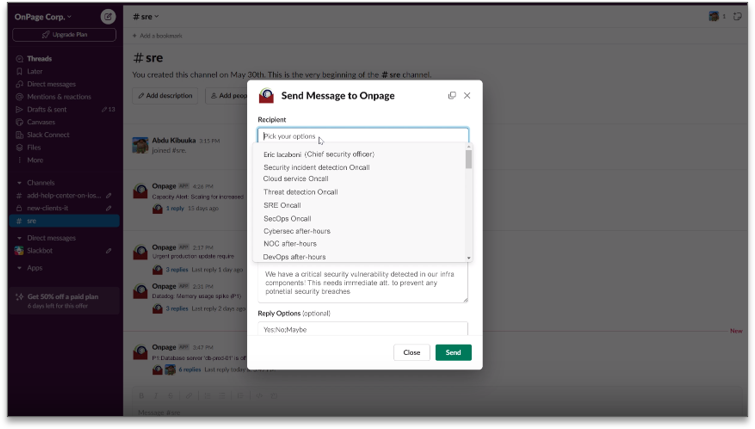Click the pencil icon next to Slackbot
Screen dimensions: 755x429
pyautogui.click(x=109, y=251)
